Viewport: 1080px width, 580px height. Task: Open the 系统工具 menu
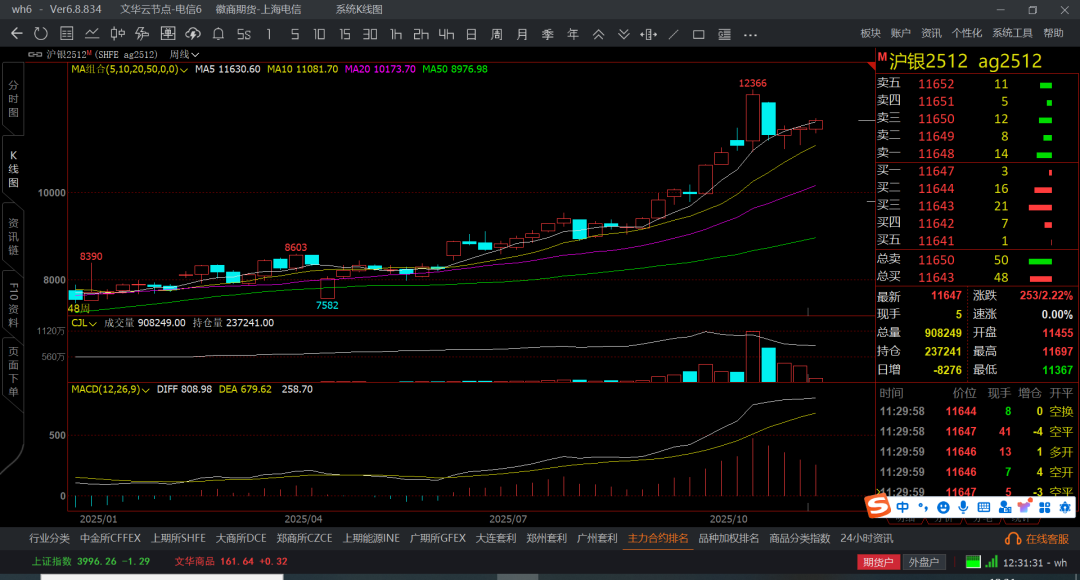point(1012,33)
